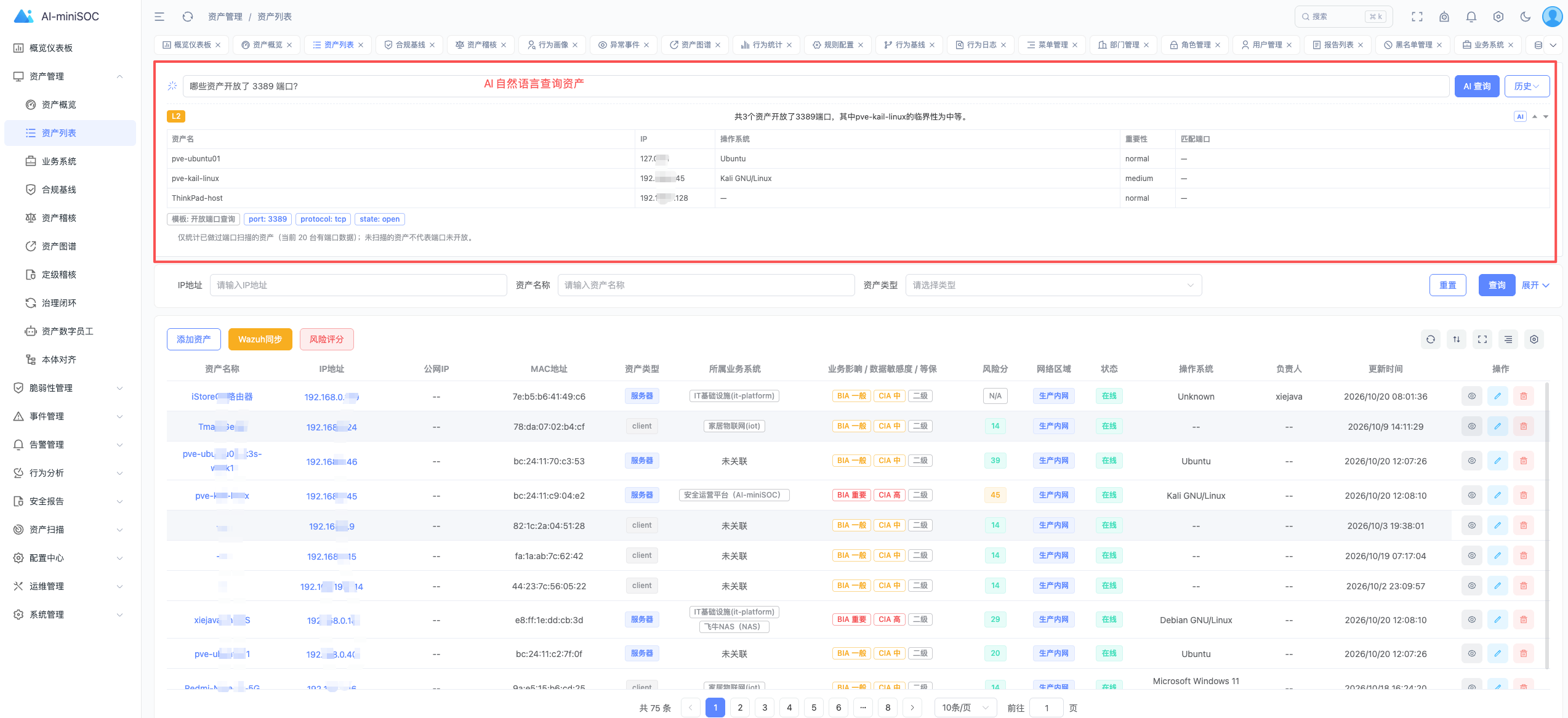Open table density setting icon
This screenshot has width=1568, height=718.
tap(1508, 339)
